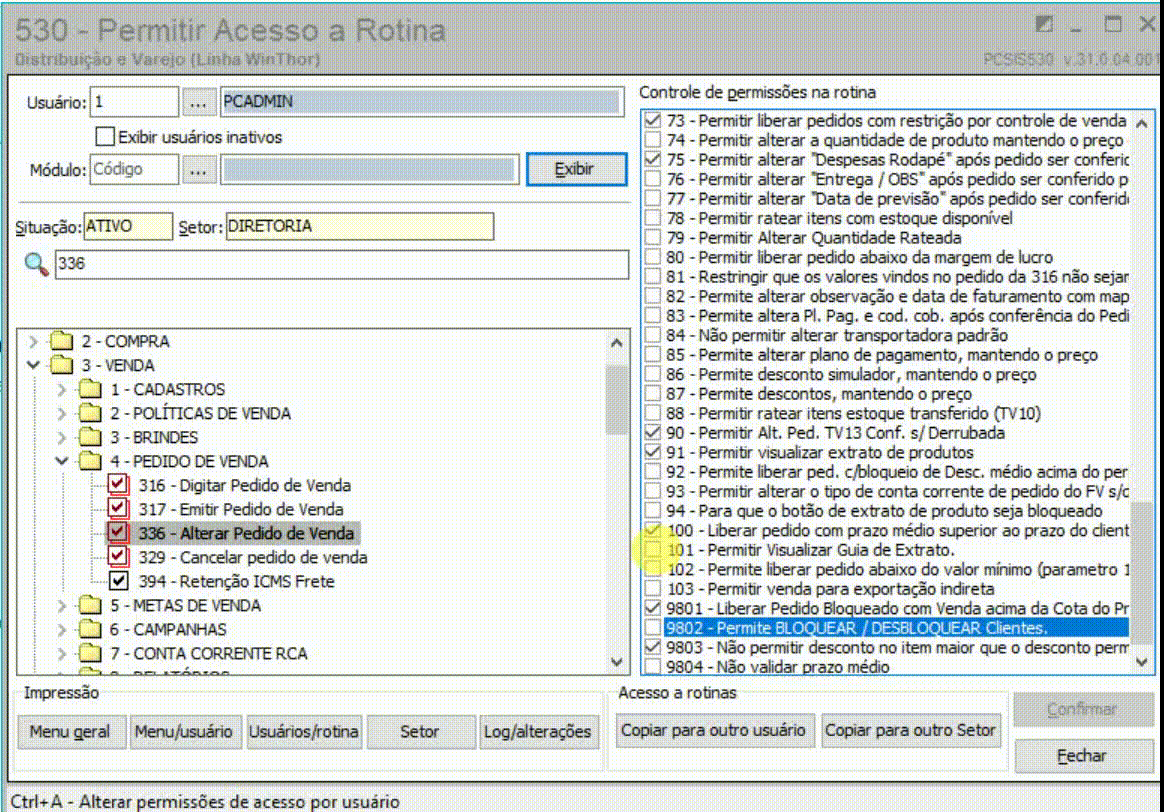Expand the 3 - BRINDES node
Image resolution: width=1164 pixels, height=812 pixels.
pyautogui.click(x=62, y=437)
